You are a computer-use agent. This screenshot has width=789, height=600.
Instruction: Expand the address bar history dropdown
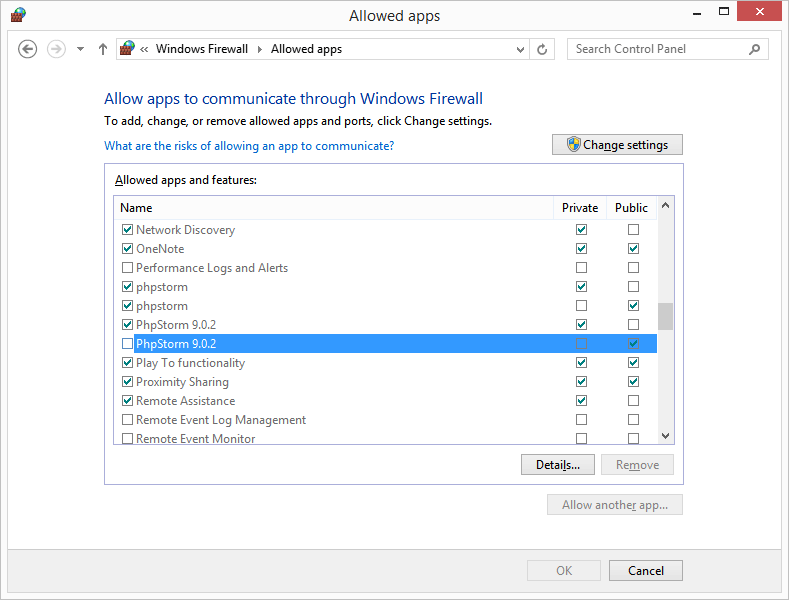pos(520,49)
